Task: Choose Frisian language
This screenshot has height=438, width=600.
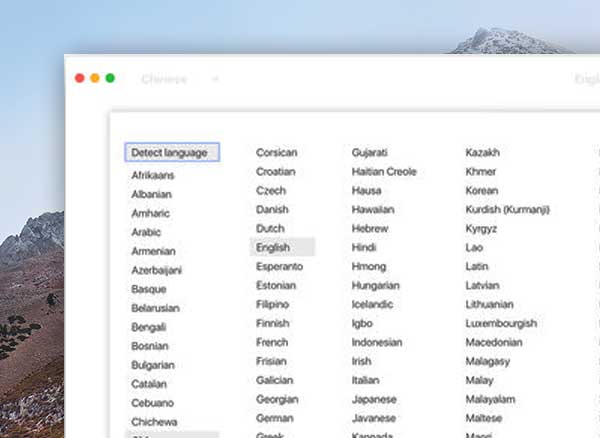Action: [x=271, y=361]
